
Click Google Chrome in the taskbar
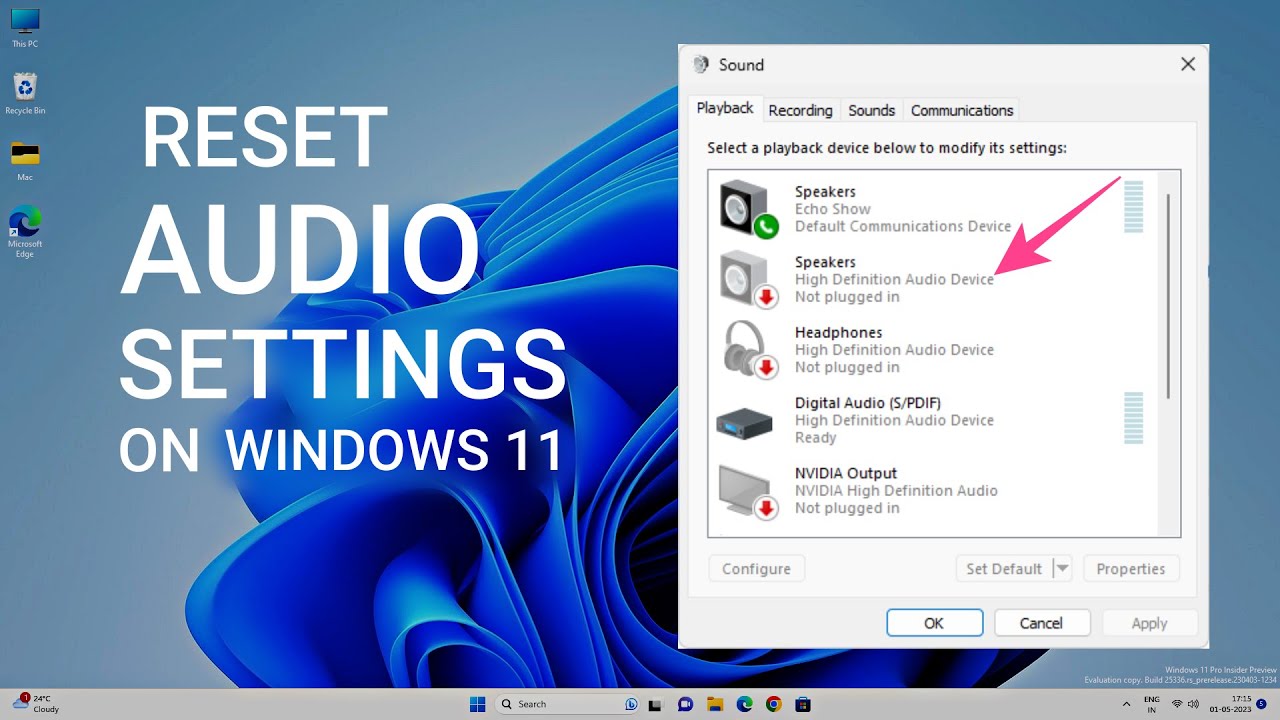[773, 704]
